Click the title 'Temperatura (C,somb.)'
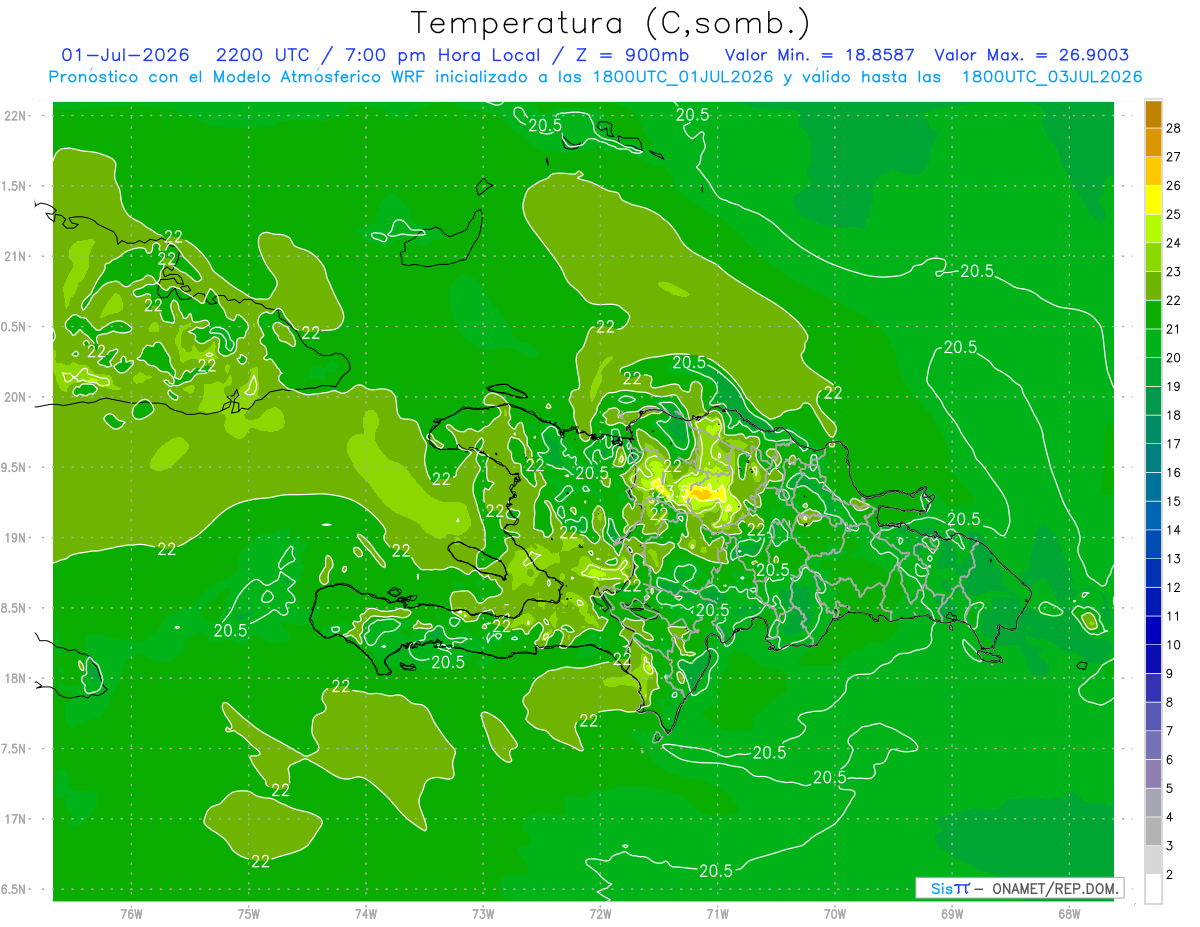The width and height of the screenshot is (1200, 927). pyautogui.click(x=611, y=24)
